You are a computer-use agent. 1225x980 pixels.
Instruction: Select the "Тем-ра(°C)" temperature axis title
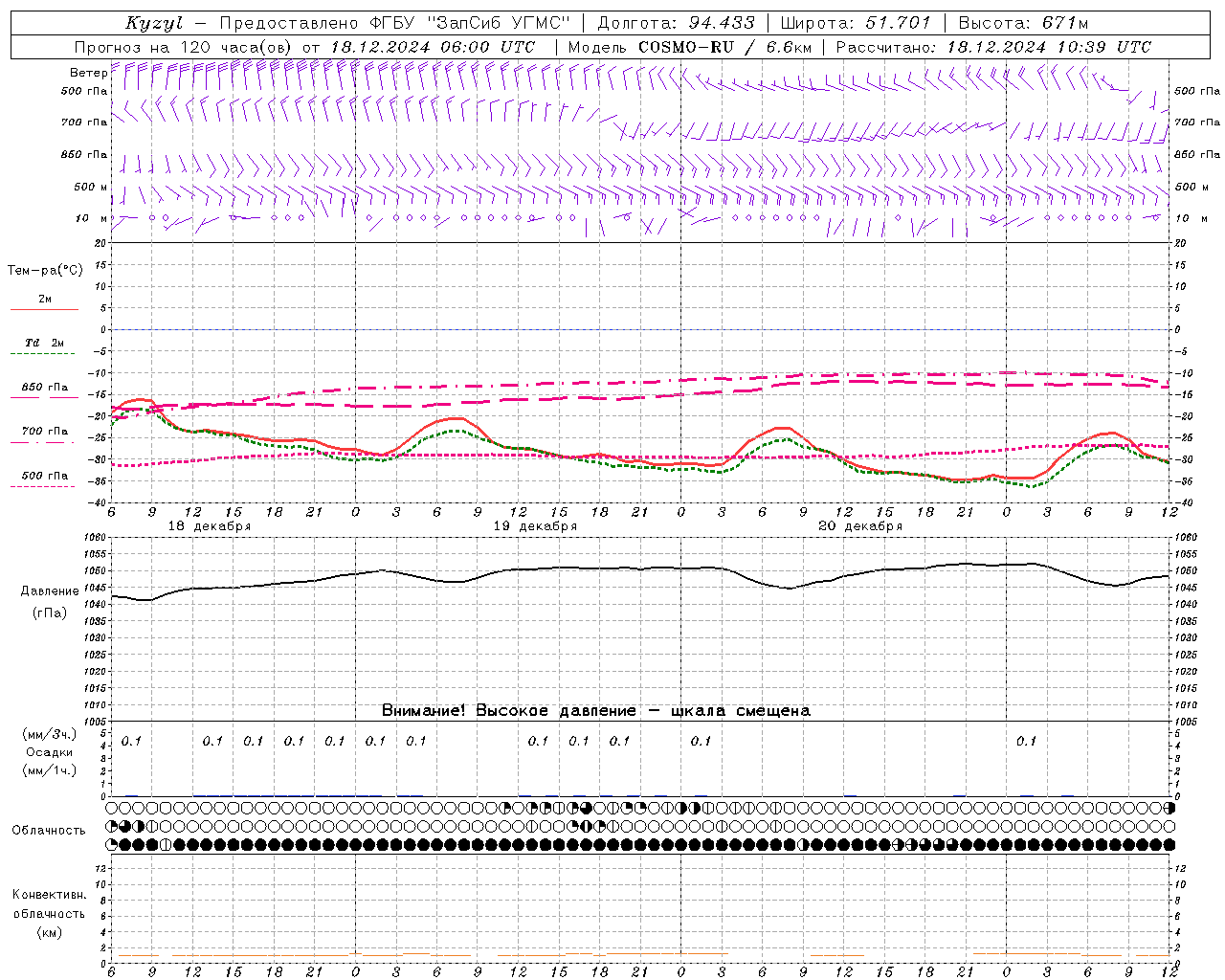(x=45, y=271)
